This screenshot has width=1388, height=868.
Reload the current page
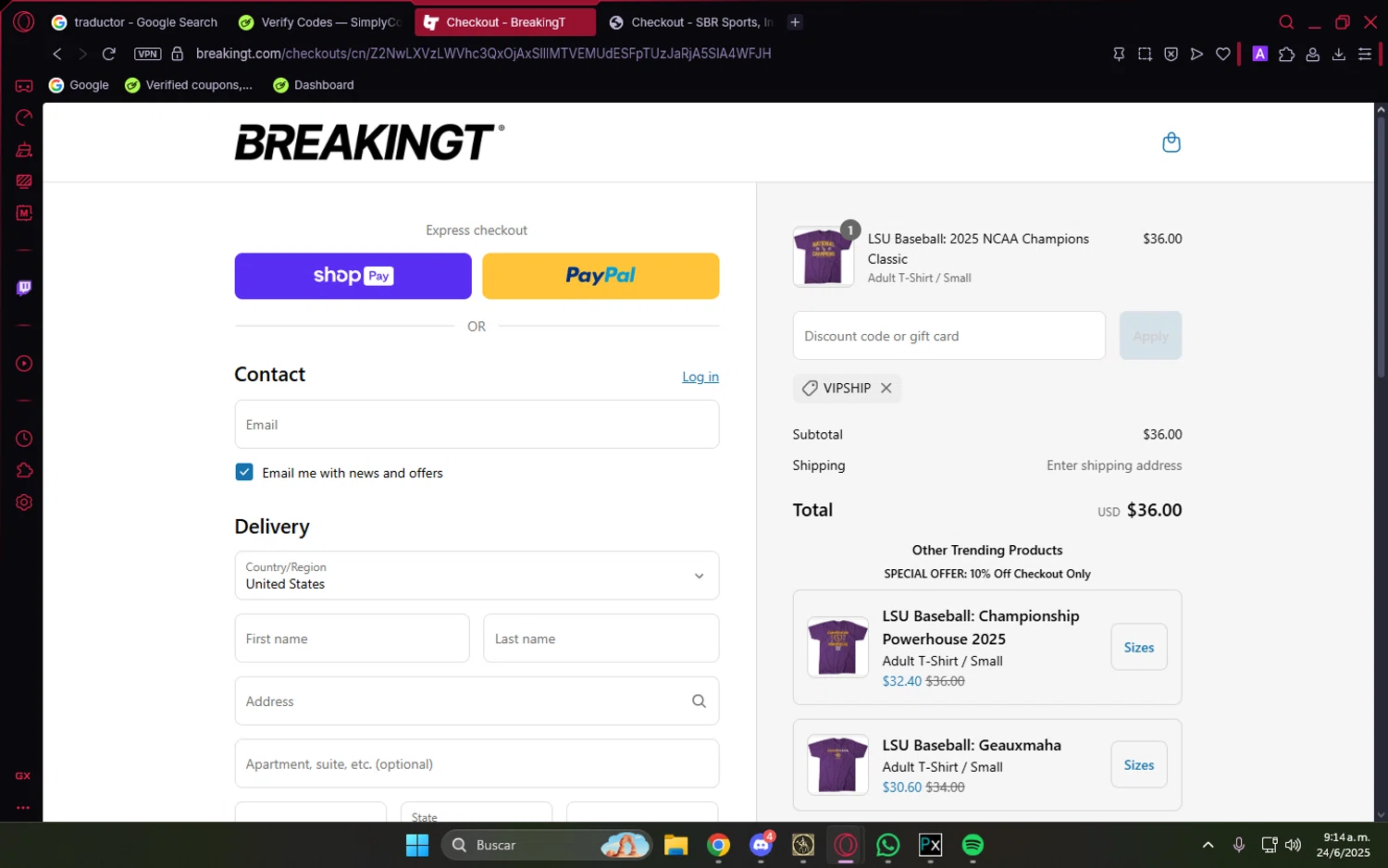tap(108, 54)
